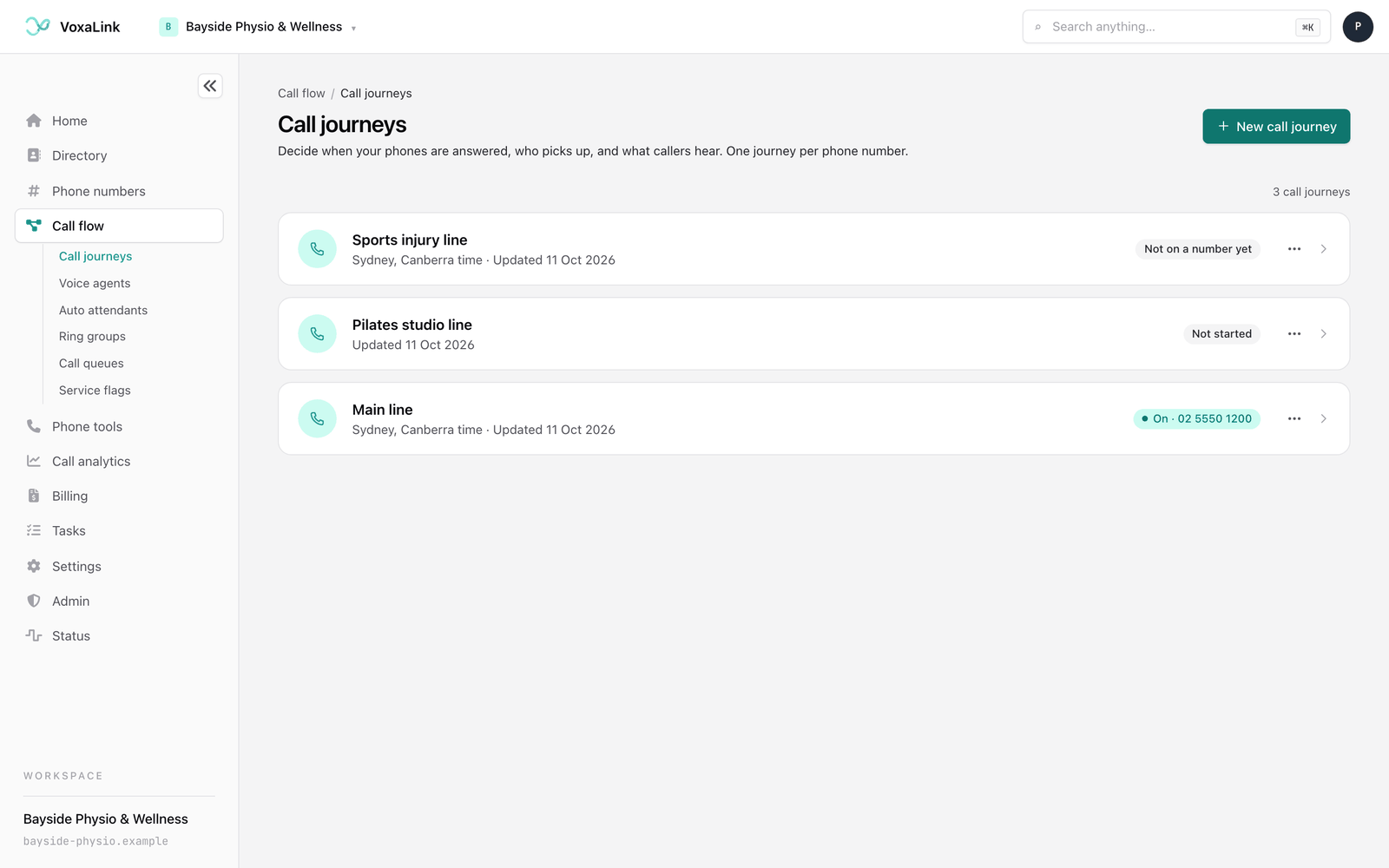Click the Phone tools handset icon

tap(34, 426)
